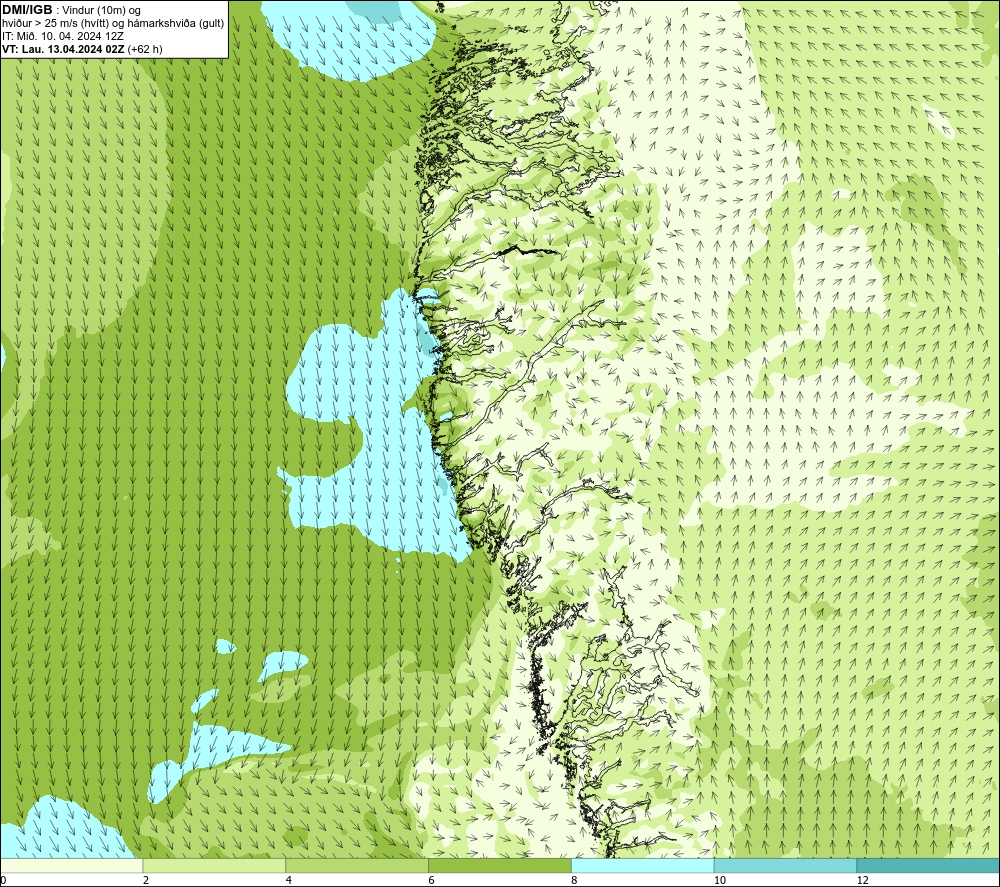The height and width of the screenshot is (887, 1000).
Task: Click the '6' scale label
Action: 432,880
